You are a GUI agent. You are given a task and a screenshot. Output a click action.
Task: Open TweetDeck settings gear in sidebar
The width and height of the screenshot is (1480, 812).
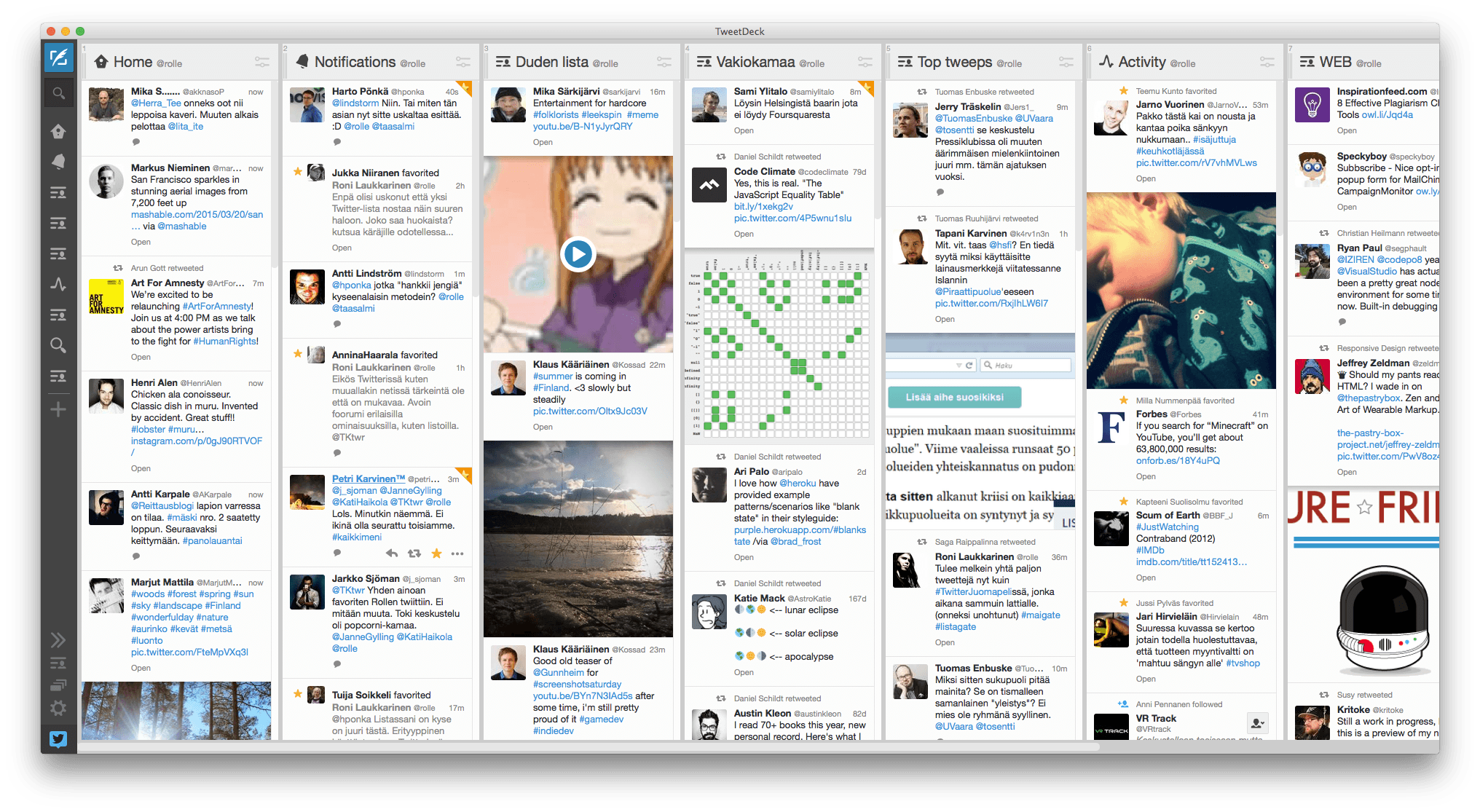tap(58, 708)
